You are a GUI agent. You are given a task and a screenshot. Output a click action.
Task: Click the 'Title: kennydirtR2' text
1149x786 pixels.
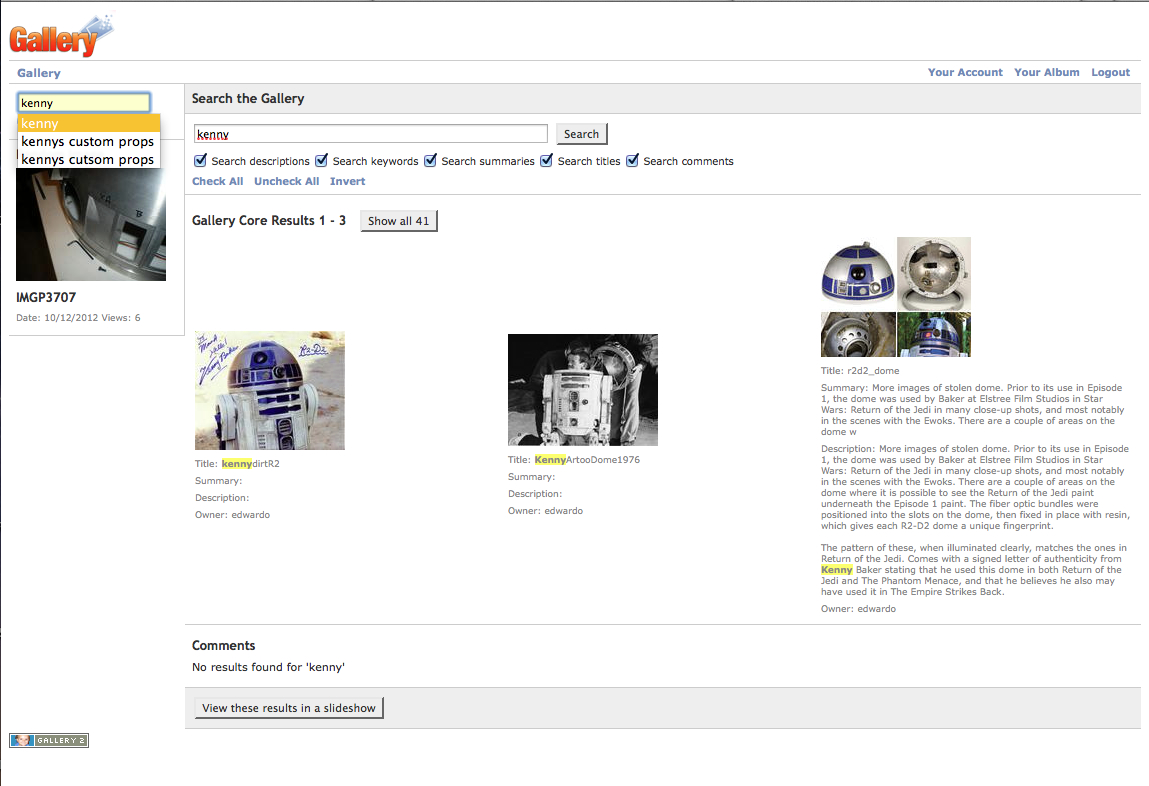pyautogui.click(x=237, y=464)
